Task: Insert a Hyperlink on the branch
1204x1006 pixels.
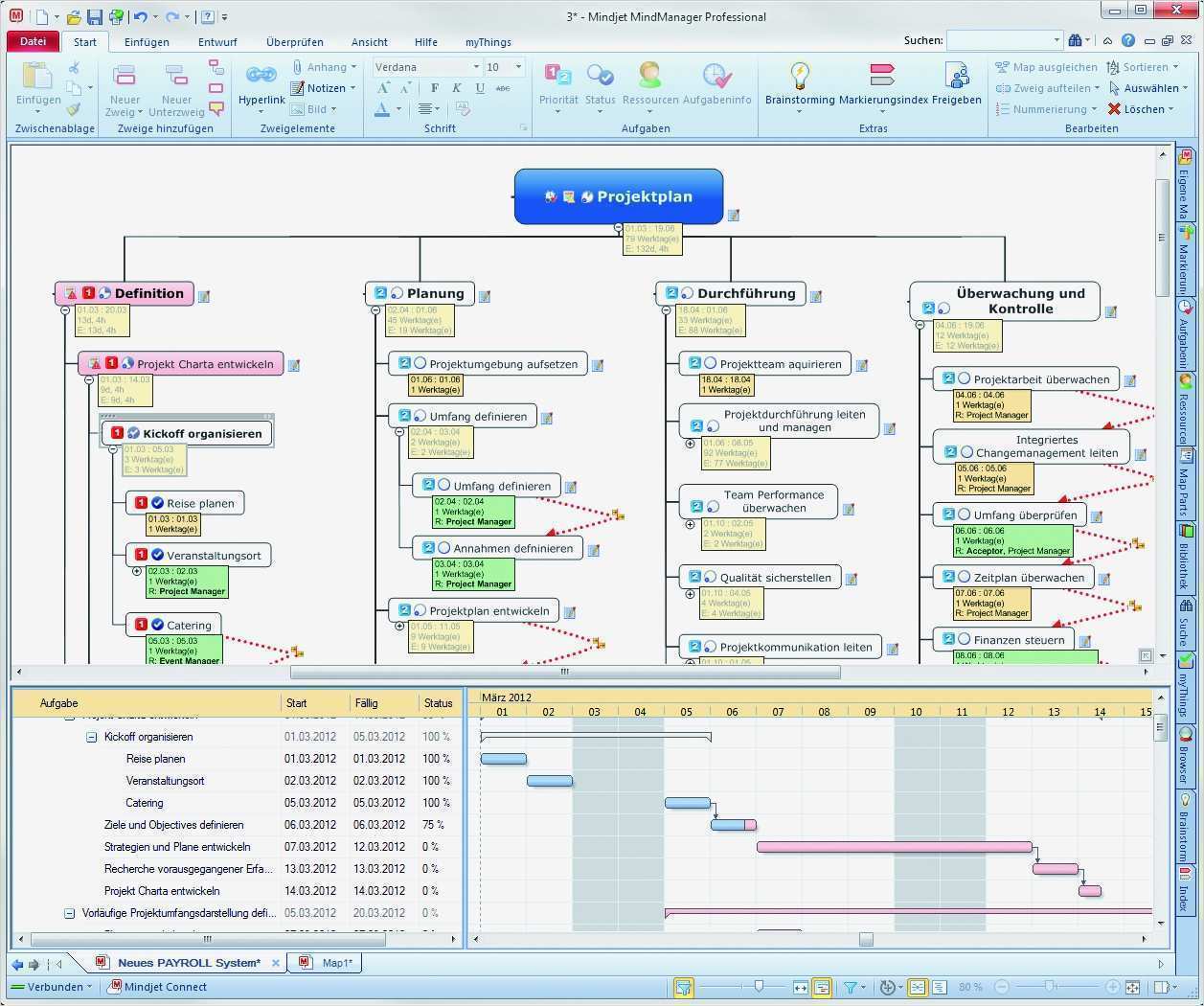Action: pyautogui.click(x=261, y=86)
